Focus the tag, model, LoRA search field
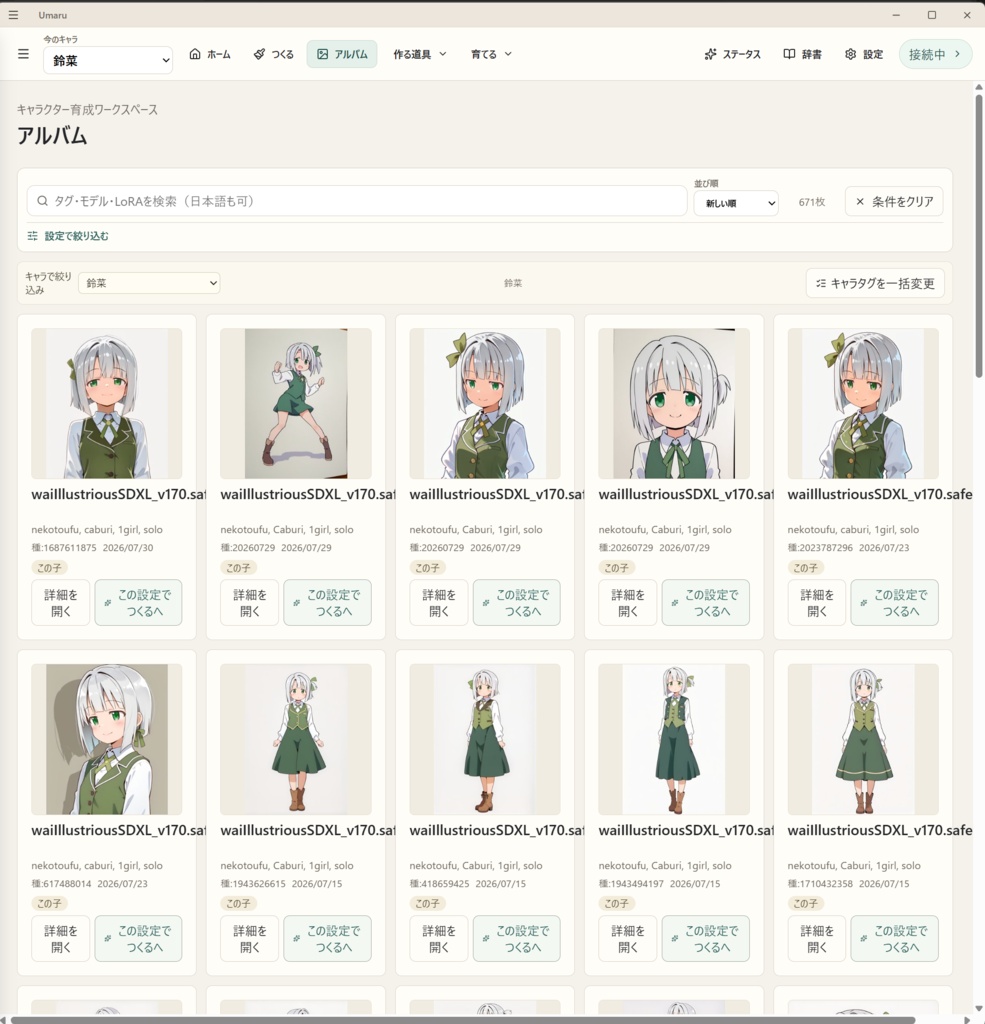985x1024 pixels. (357, 201)
